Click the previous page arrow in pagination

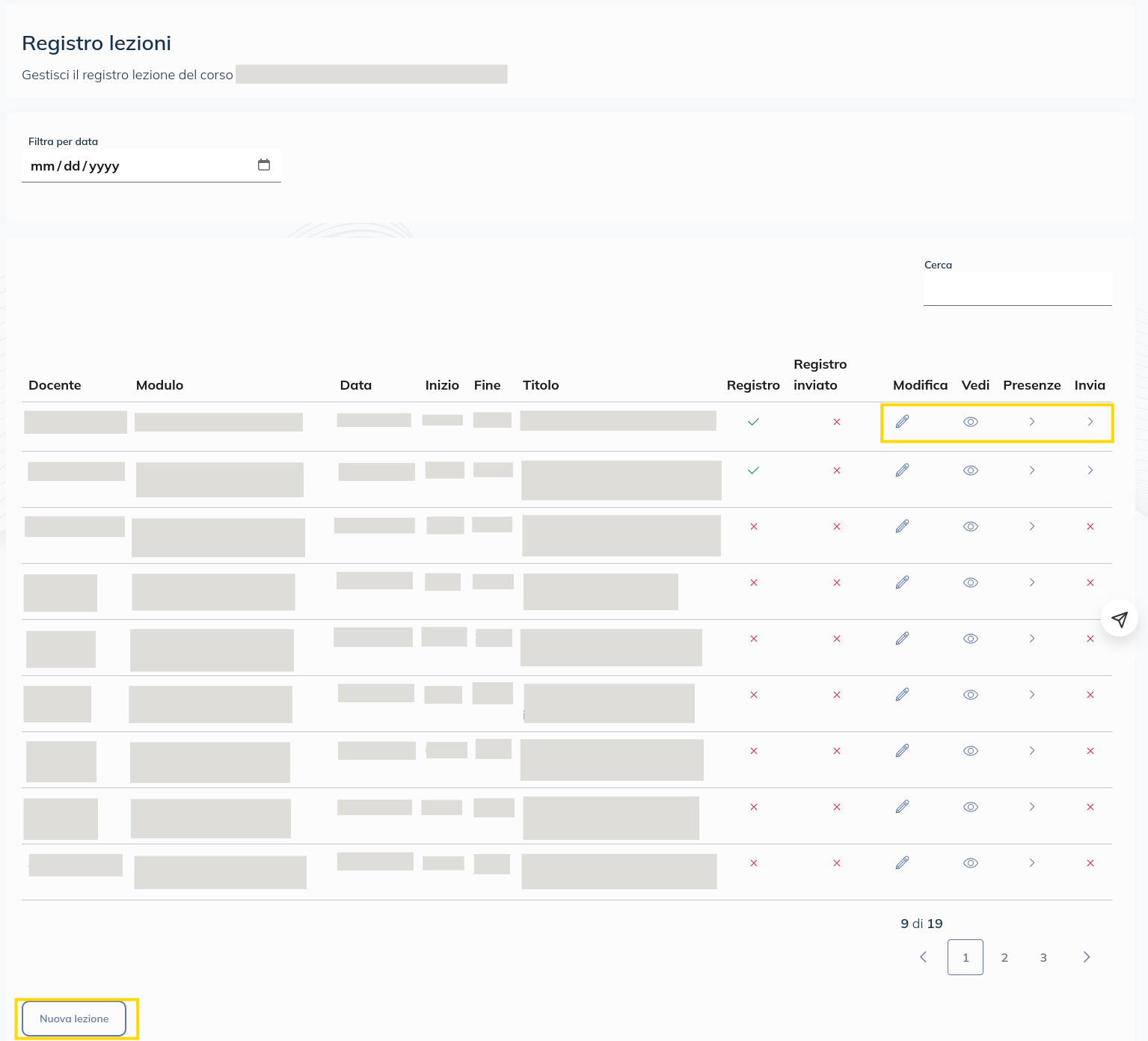[x=923, y=957]
